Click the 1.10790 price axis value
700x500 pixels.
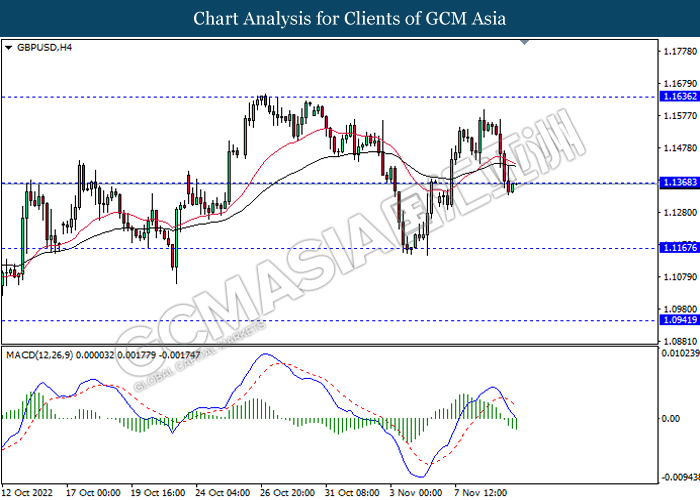point(680,277)
